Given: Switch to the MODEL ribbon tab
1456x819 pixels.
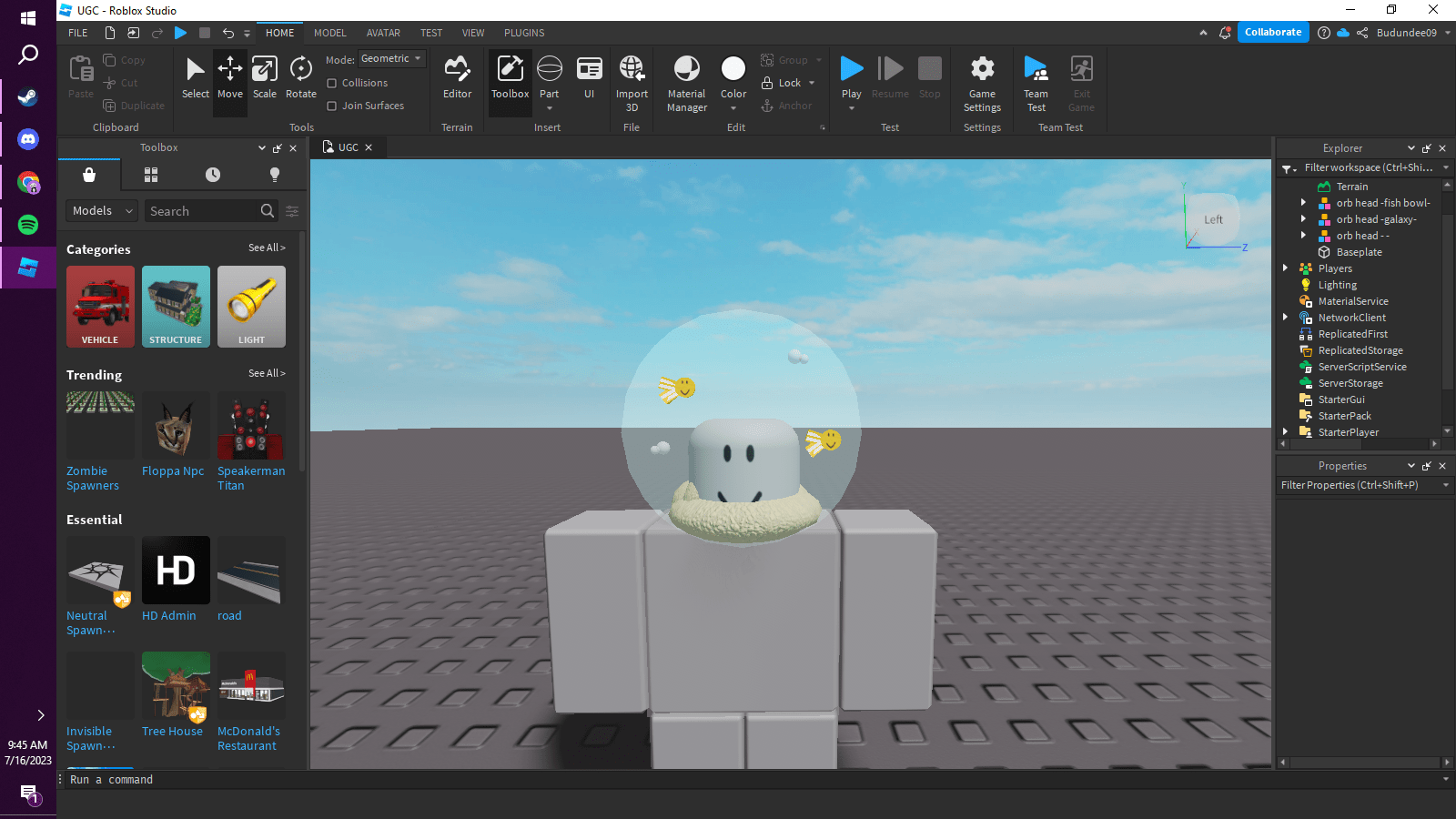Looking at the screenshot, I should click(x=330, y=33).
